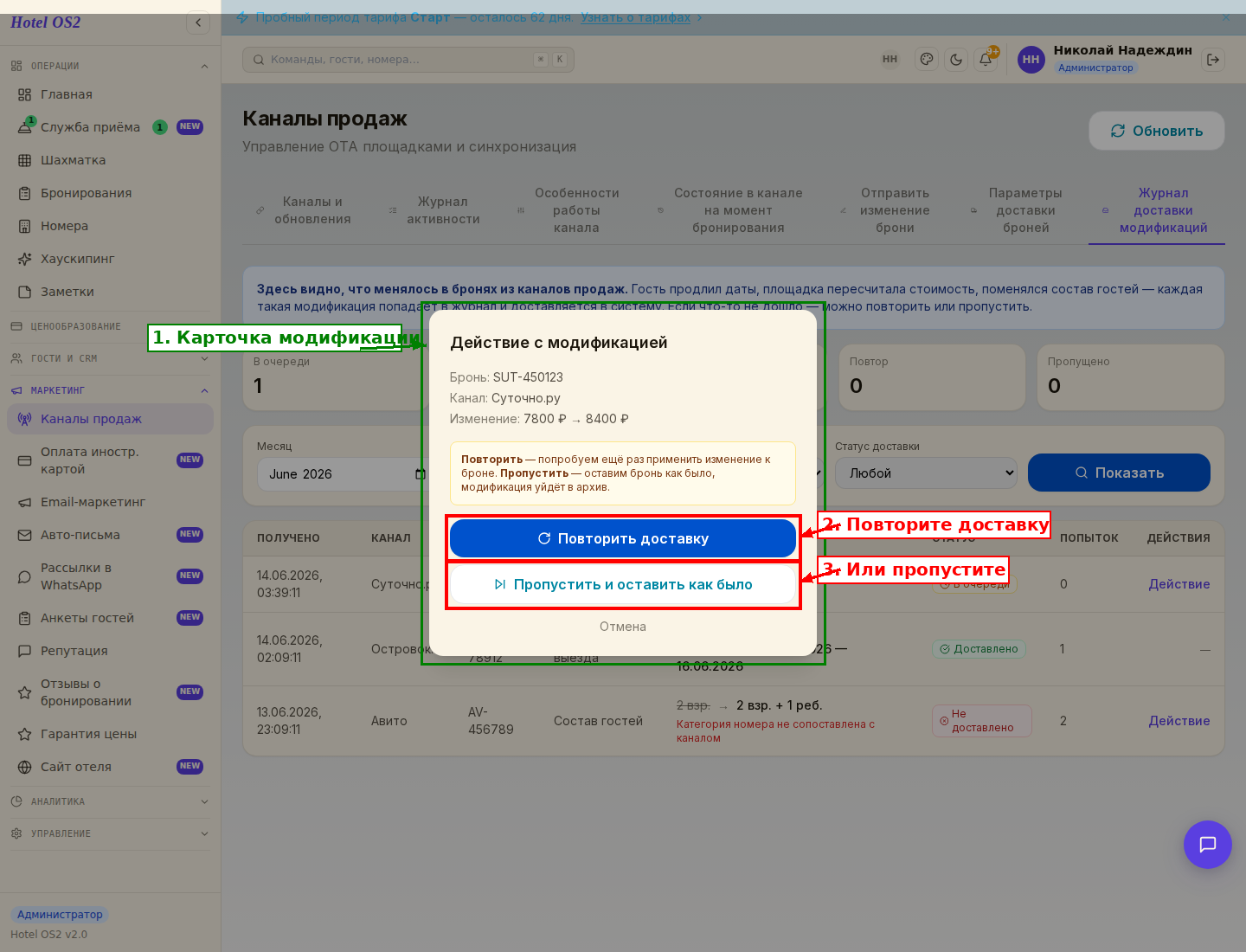Click Гарантия цены star icon
The image size is (1246, 952).
(24, 734)
